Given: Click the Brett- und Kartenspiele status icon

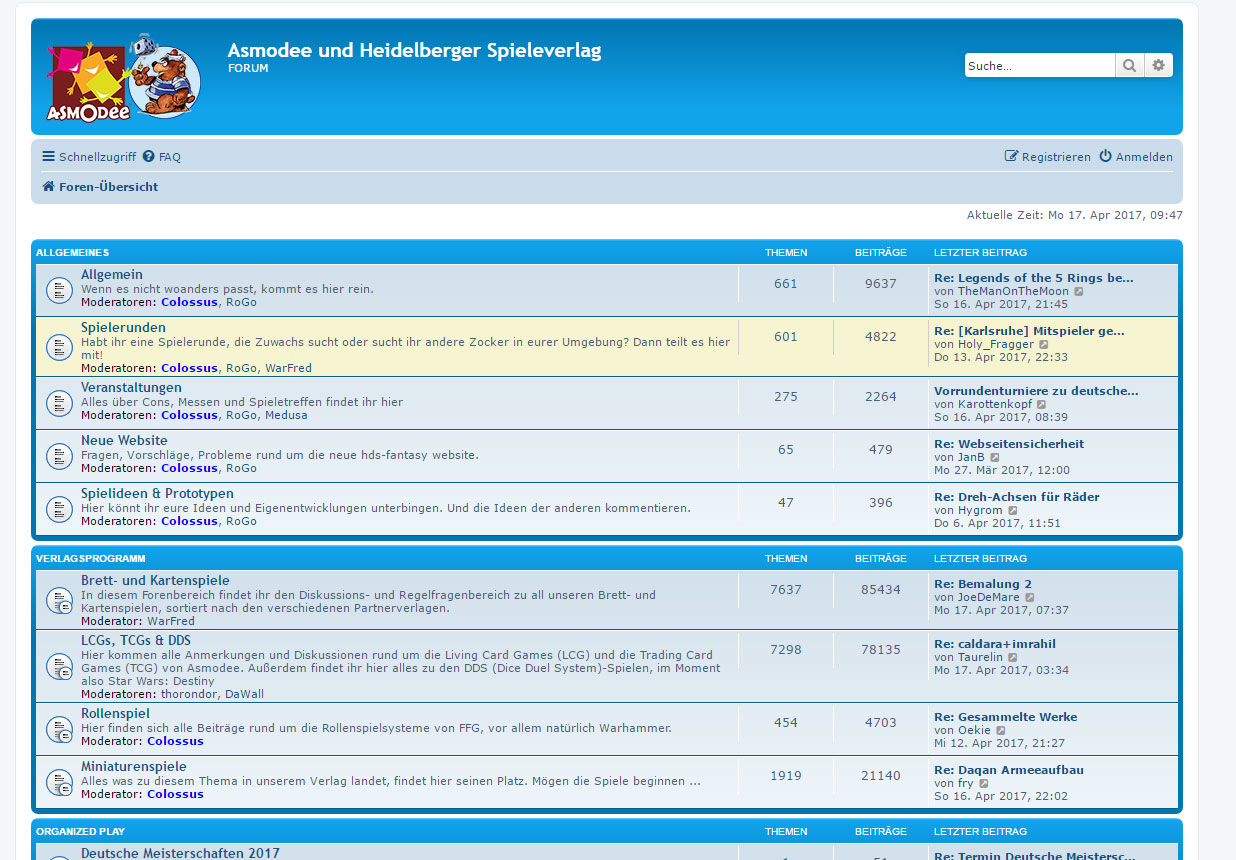Looking at the screenshot, I should point(58,600).
